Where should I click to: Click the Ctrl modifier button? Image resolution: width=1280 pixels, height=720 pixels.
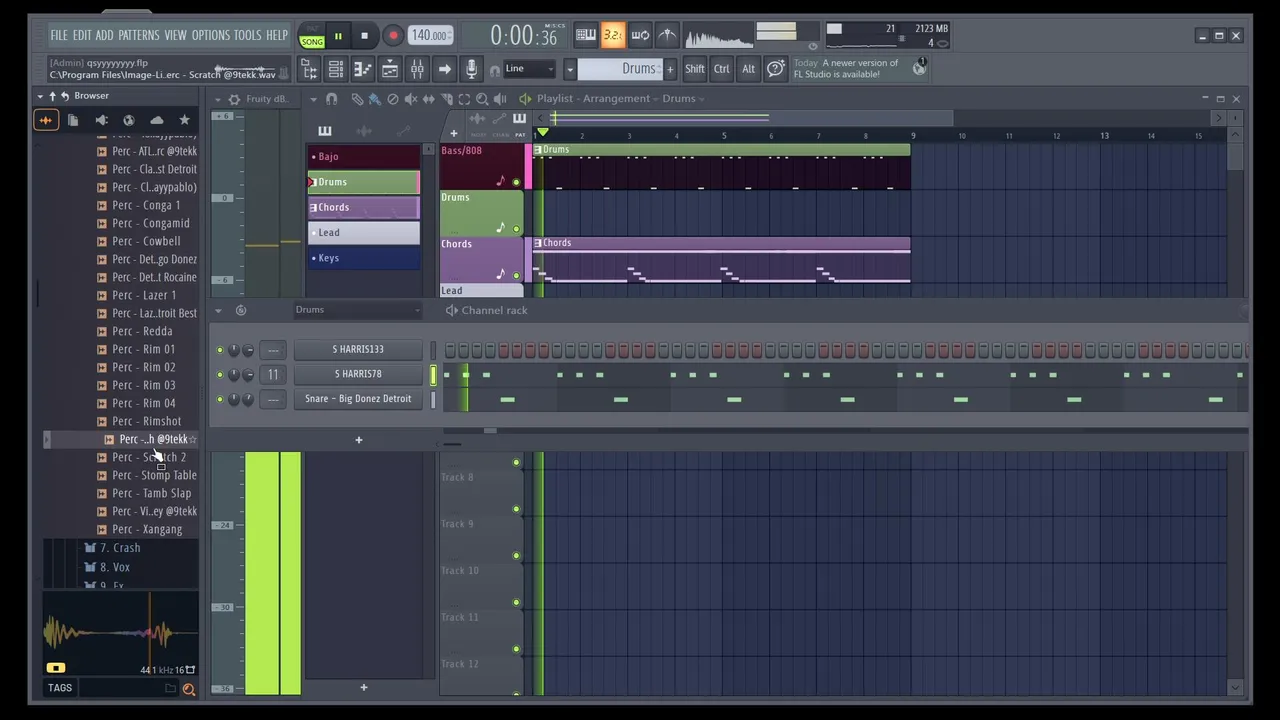pyautogui.click(x=721, y=69)
